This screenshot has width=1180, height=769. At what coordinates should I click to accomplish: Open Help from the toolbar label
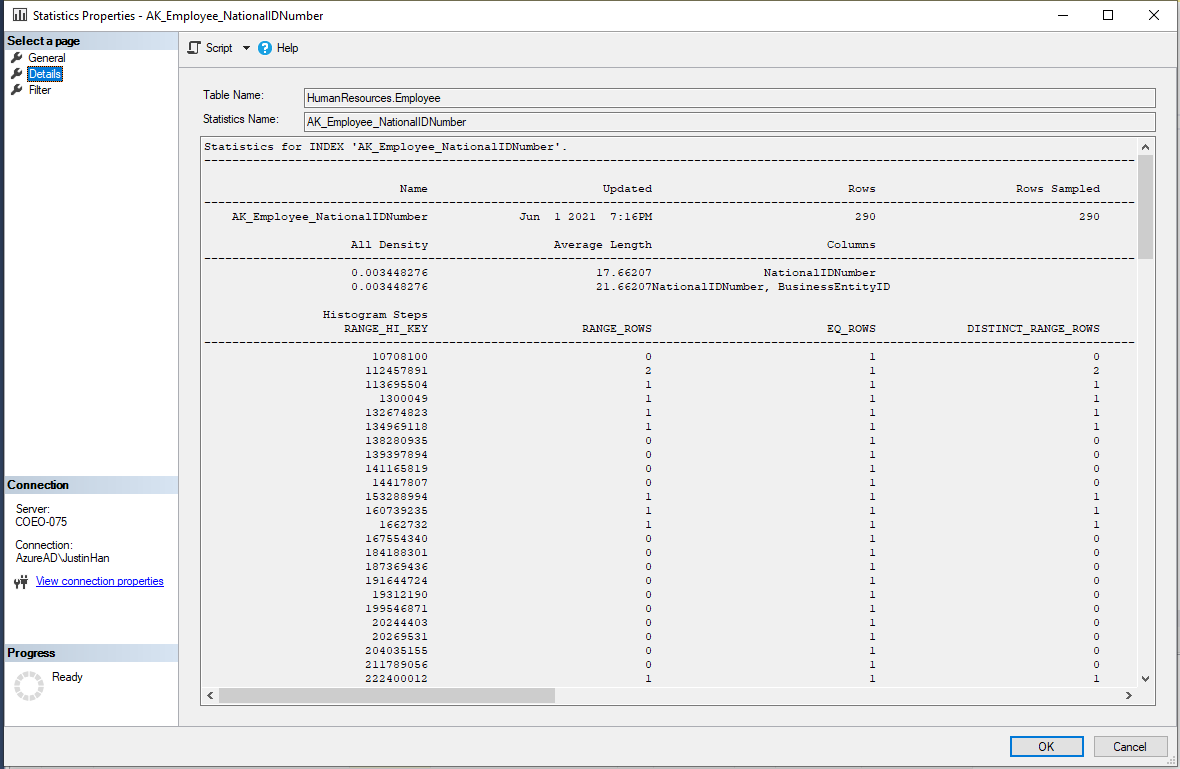[x=287, y=48]
